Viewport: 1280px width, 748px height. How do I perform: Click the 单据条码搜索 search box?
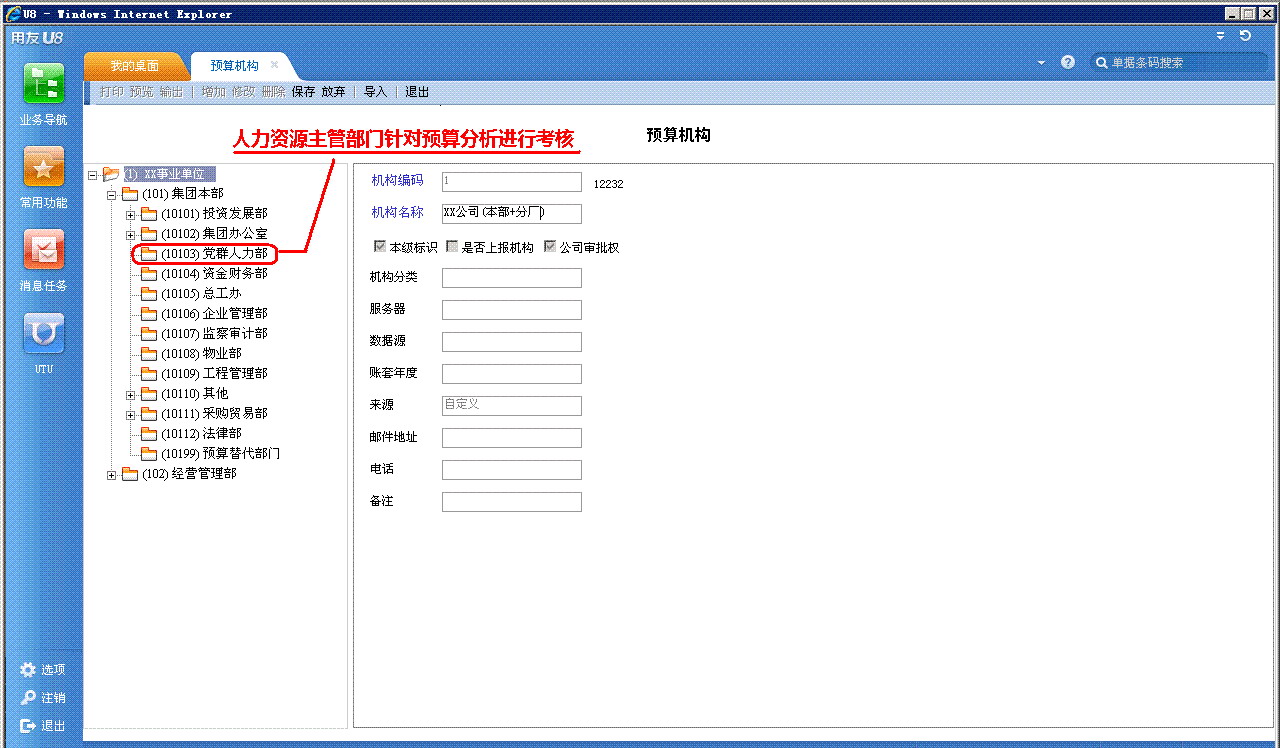(x=1180, y=62)
